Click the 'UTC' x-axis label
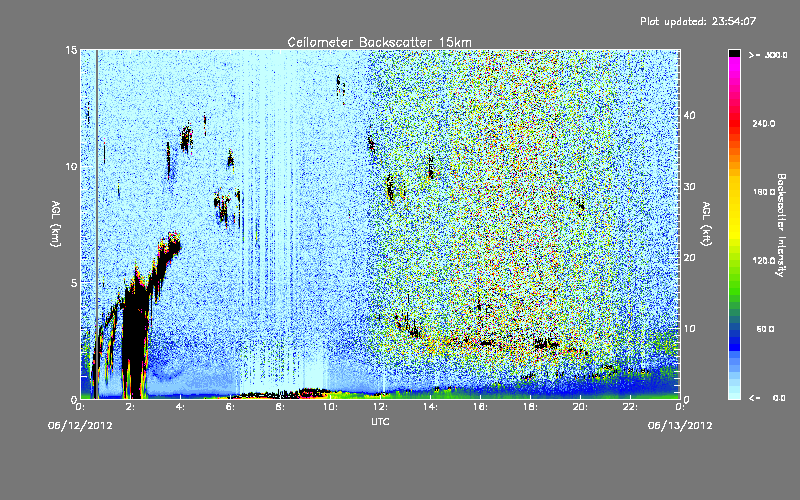This screenshot has height=500, width=800. pyautogui.click(x=380, y=421)
